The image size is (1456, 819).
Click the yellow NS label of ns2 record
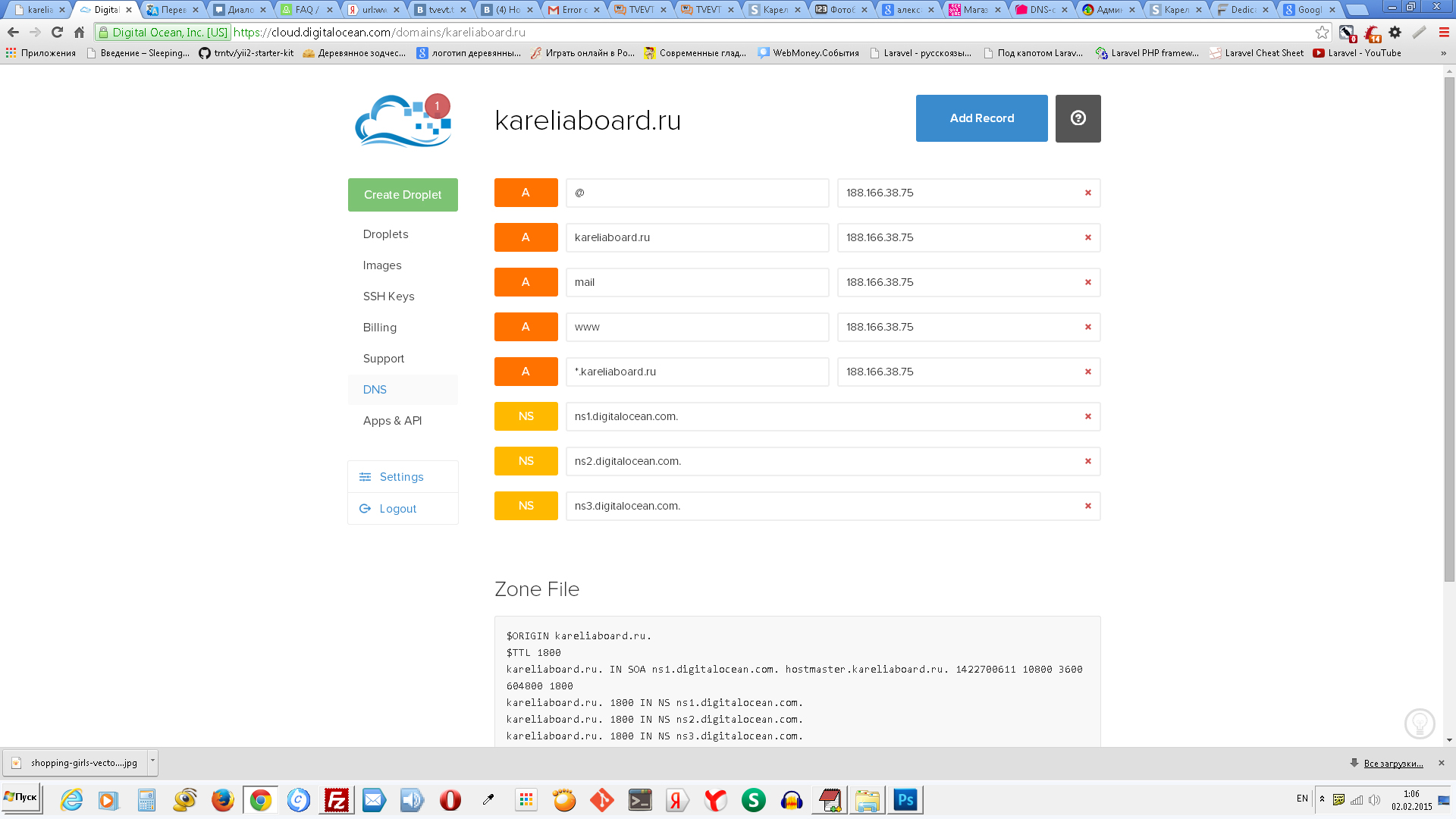click(526, 461)
